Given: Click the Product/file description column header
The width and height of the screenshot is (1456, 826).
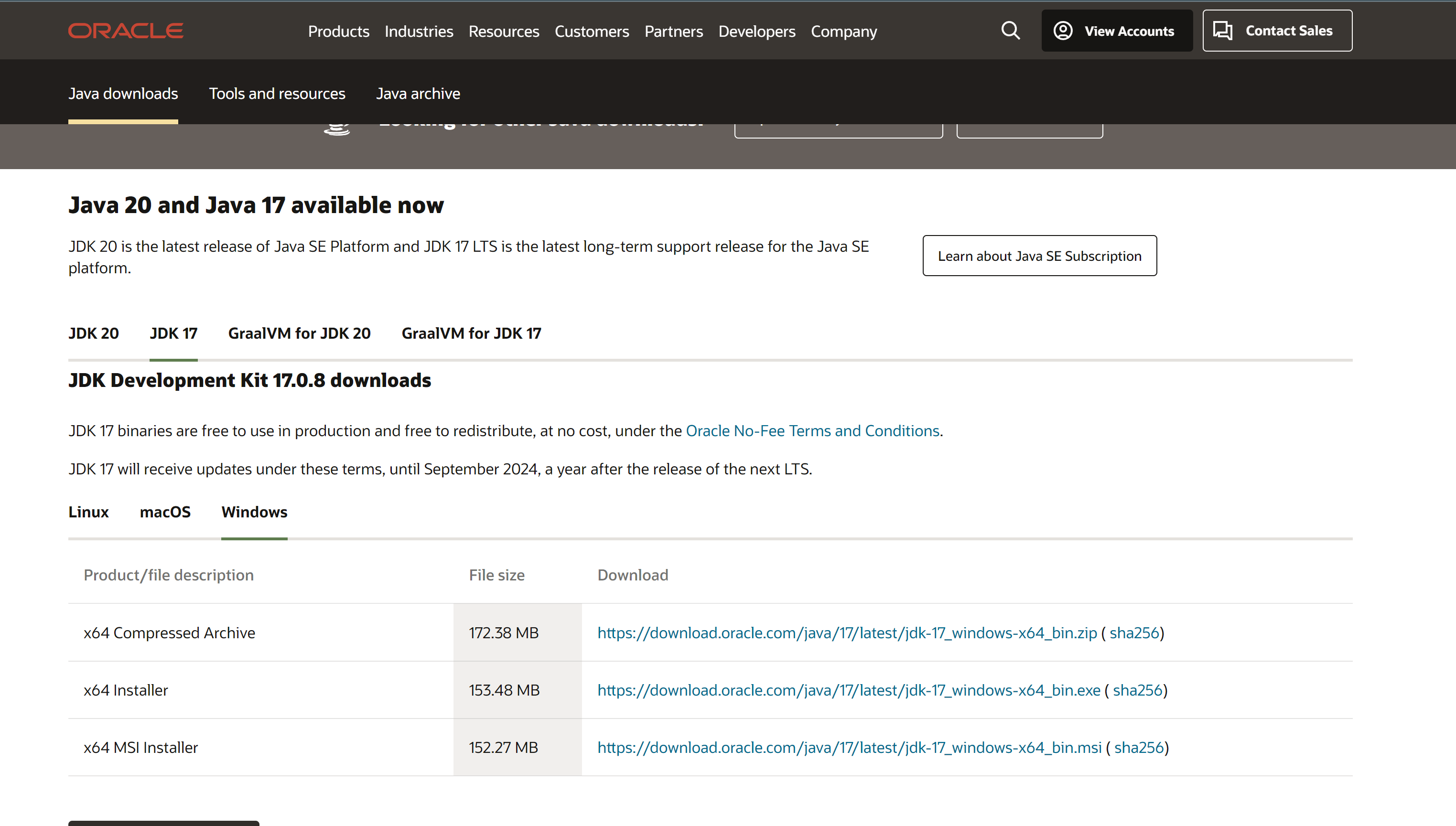Looking at the screenshot, I should pyautogui.click(x=169, y=575).
